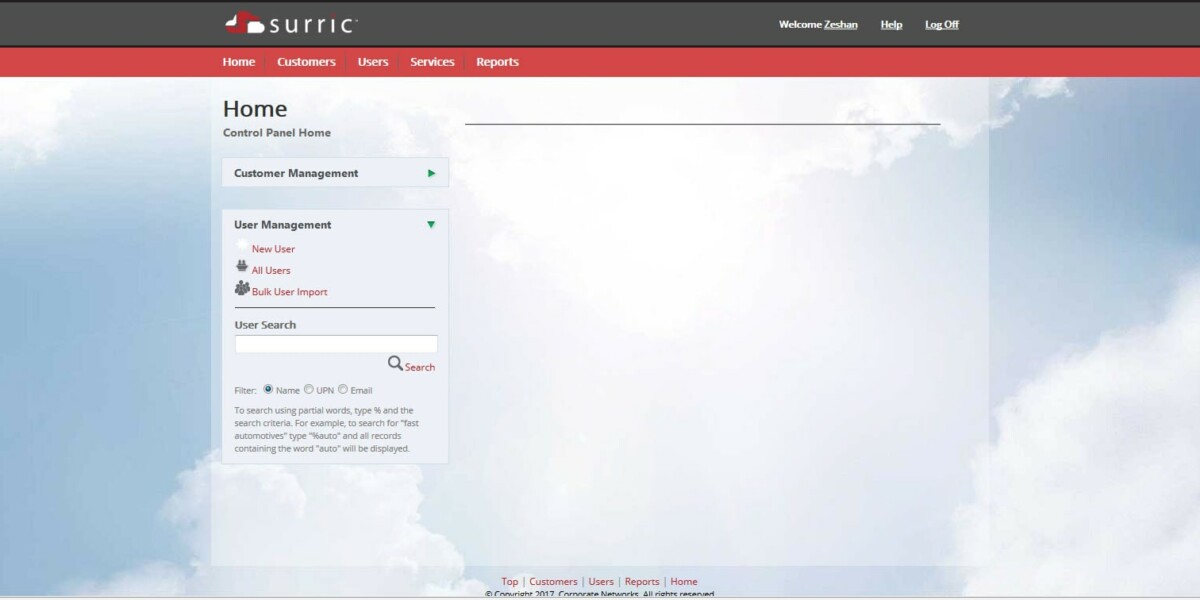
Task: Select the Users navigation tab
Action: point(372,61)
